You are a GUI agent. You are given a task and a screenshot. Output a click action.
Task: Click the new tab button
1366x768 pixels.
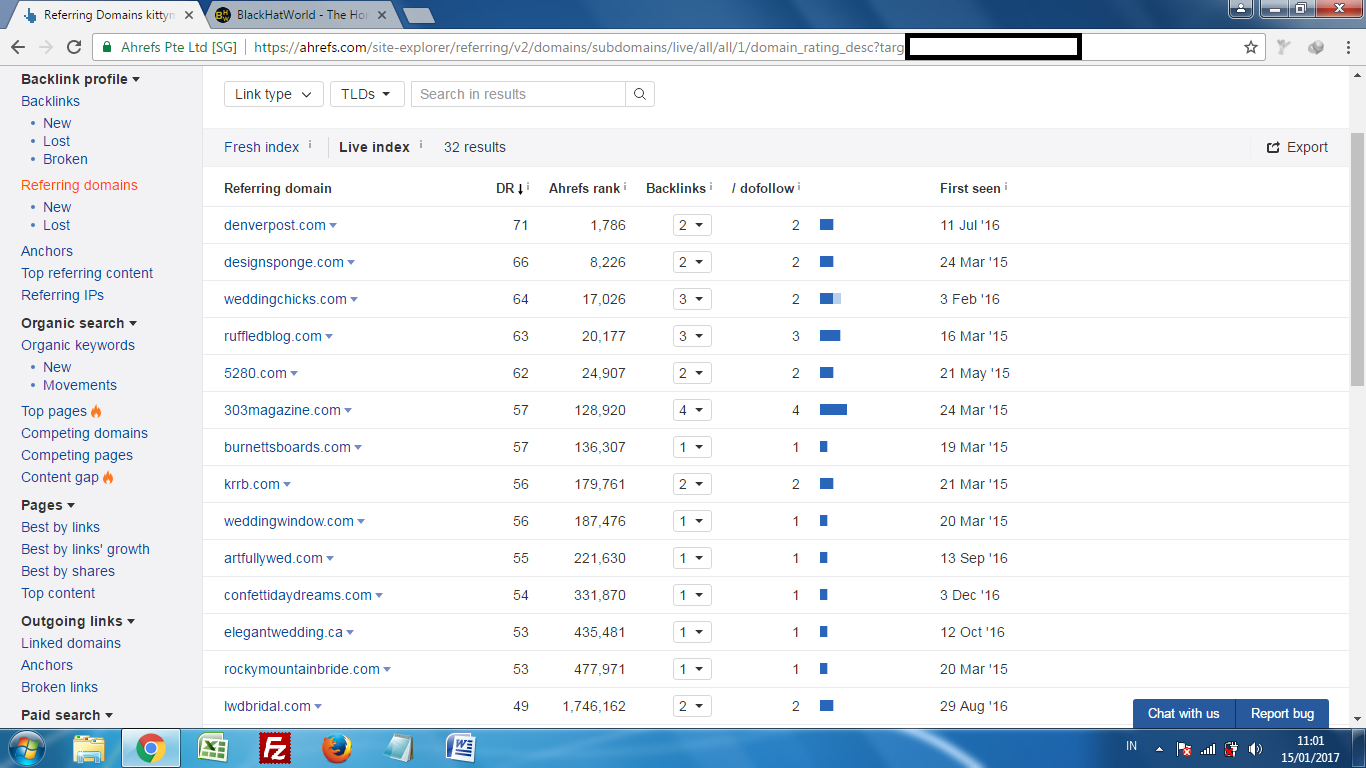pos(418,15)
